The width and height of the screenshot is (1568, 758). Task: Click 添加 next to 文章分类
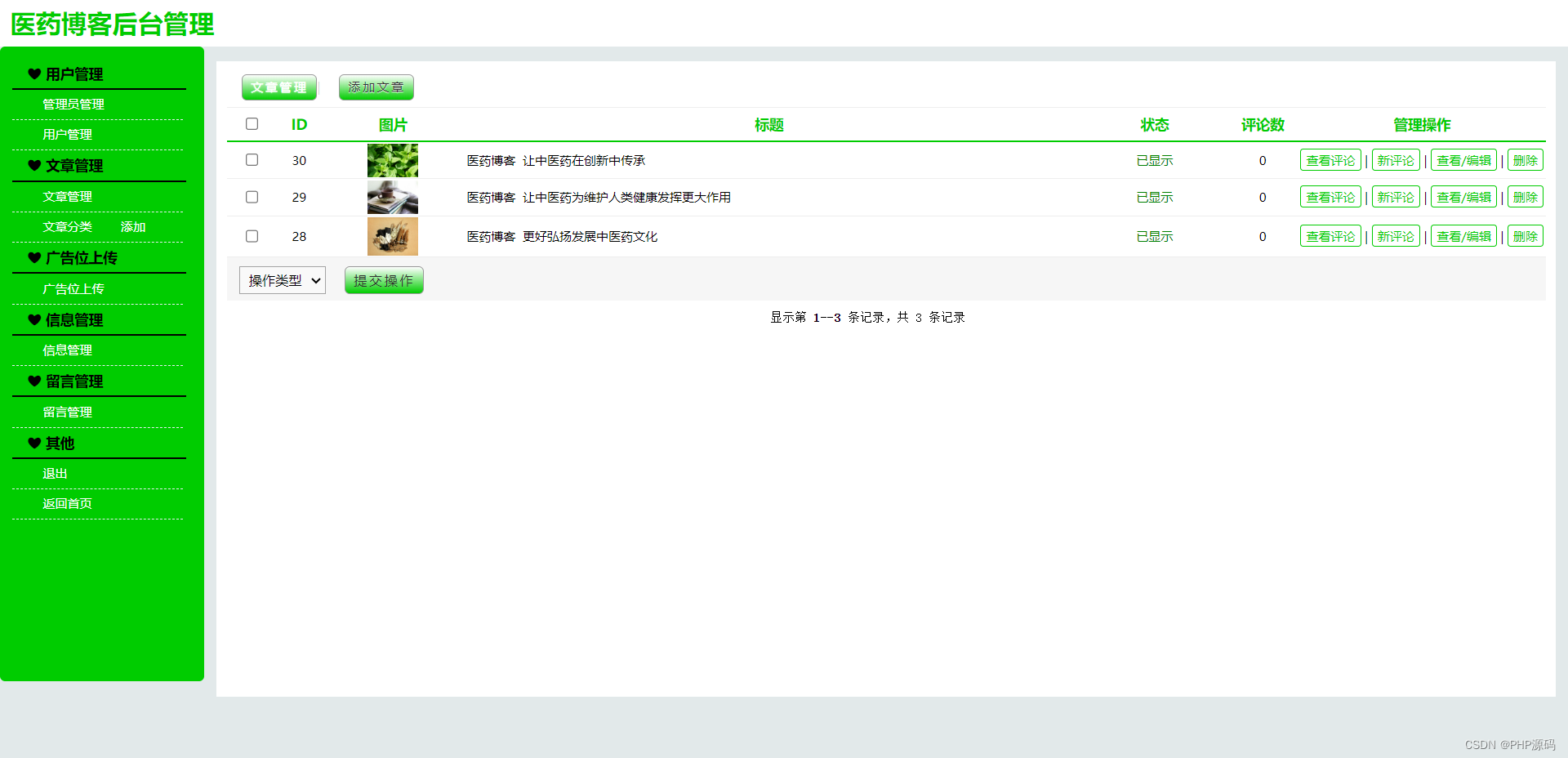pos(133,227)
